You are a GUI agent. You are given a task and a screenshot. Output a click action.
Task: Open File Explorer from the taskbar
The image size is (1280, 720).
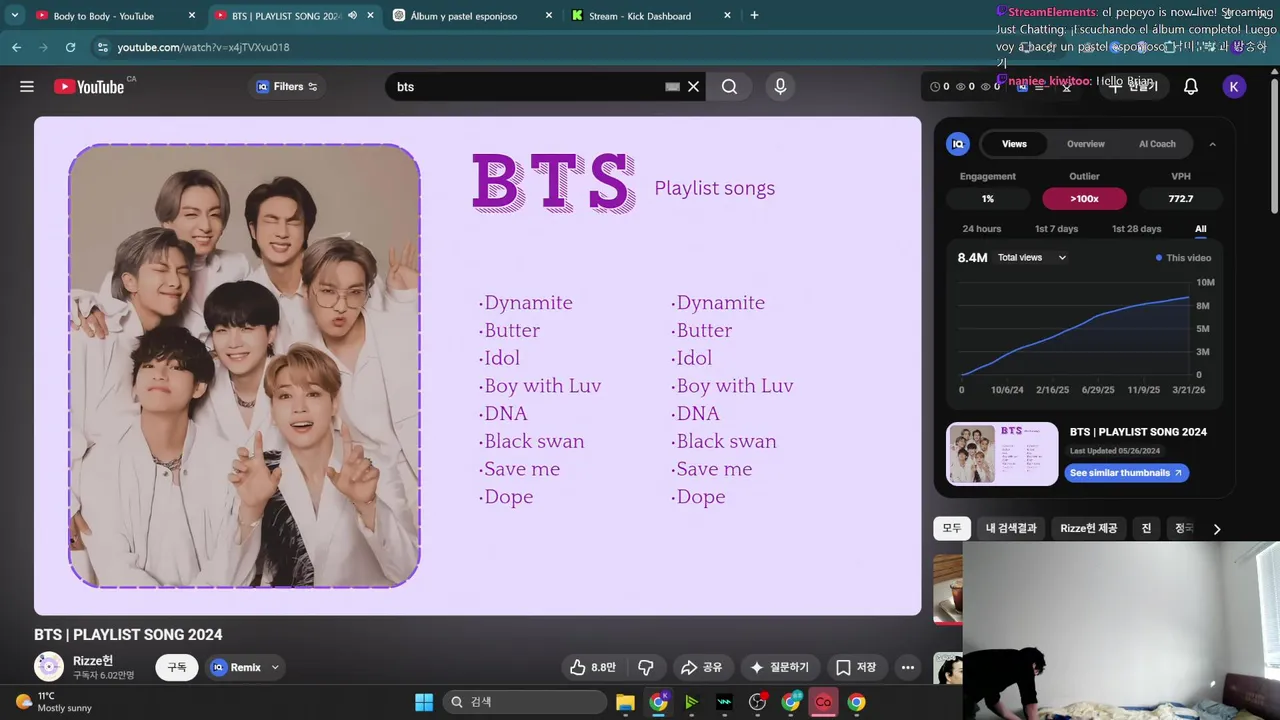coord(625,702)
